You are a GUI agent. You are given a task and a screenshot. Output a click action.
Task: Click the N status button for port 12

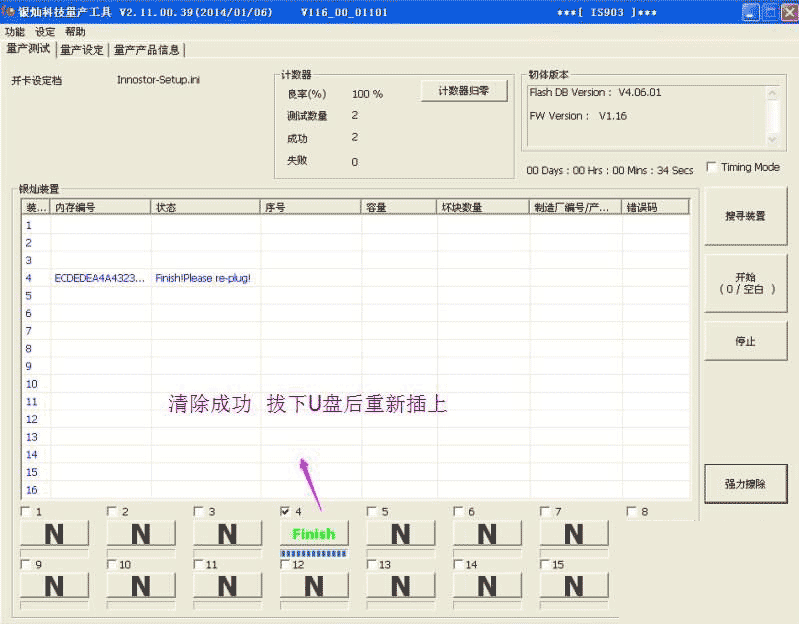314,586
